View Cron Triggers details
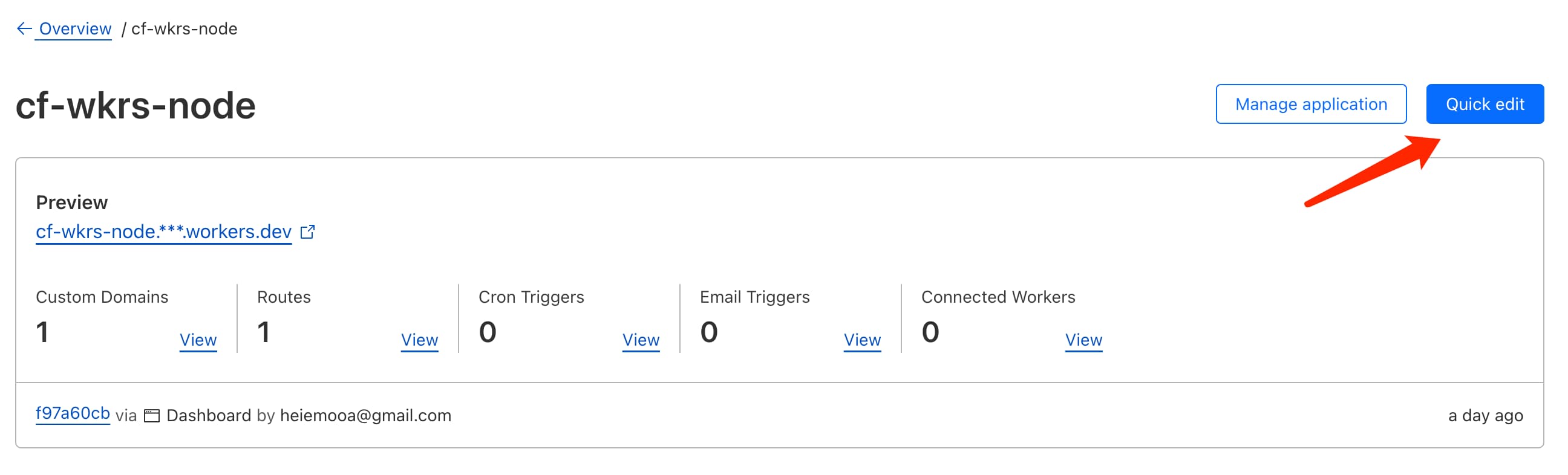Screen dimensions: 1568x475 click(x=641, y=340)
